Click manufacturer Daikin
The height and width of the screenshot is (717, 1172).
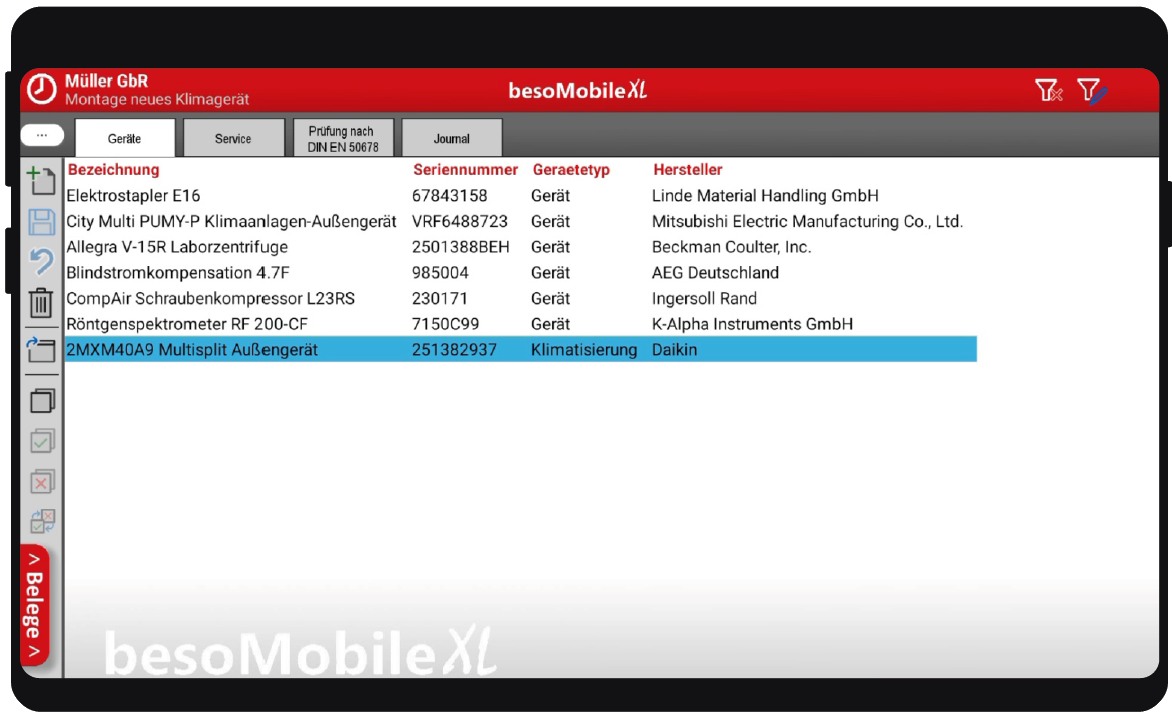(x=674, y=350)
